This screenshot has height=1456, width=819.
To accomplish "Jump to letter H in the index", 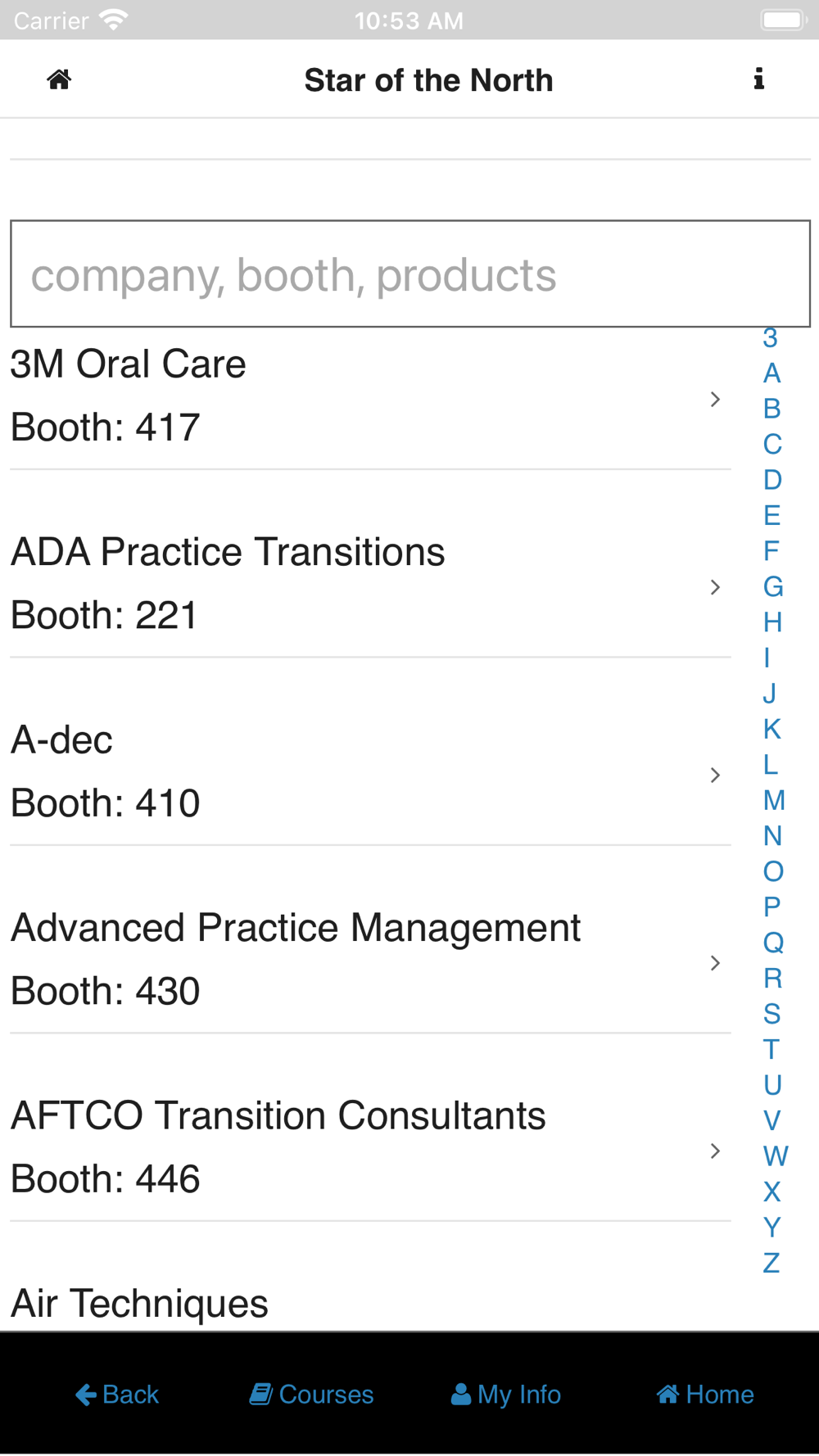I will coord(772,622).
